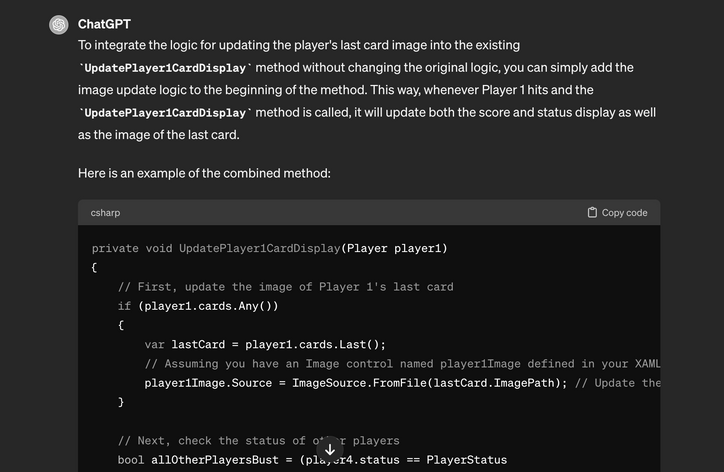This screenshot has height=472, width=724.
Task: Click the 'First, update the image' comment
Action: [x=286, y=287]
